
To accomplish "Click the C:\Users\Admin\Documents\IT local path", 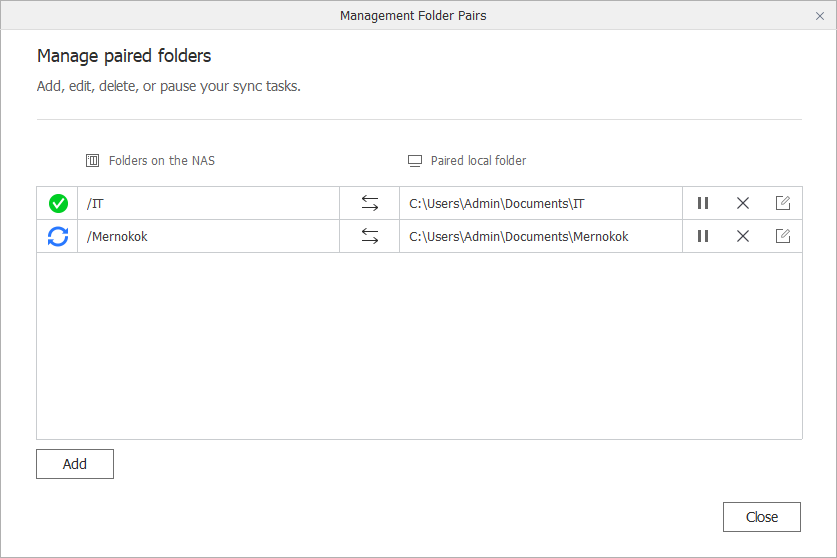I will 497,203.
